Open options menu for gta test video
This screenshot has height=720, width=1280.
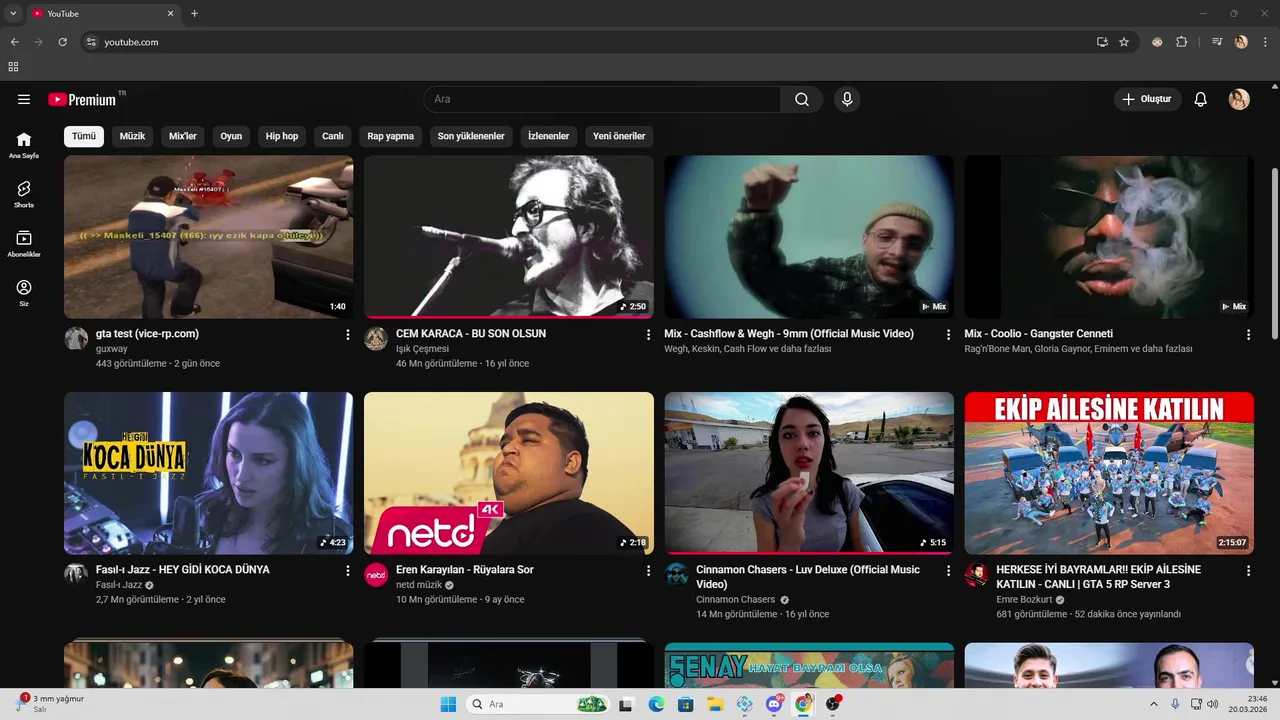[x=348, y=335]
